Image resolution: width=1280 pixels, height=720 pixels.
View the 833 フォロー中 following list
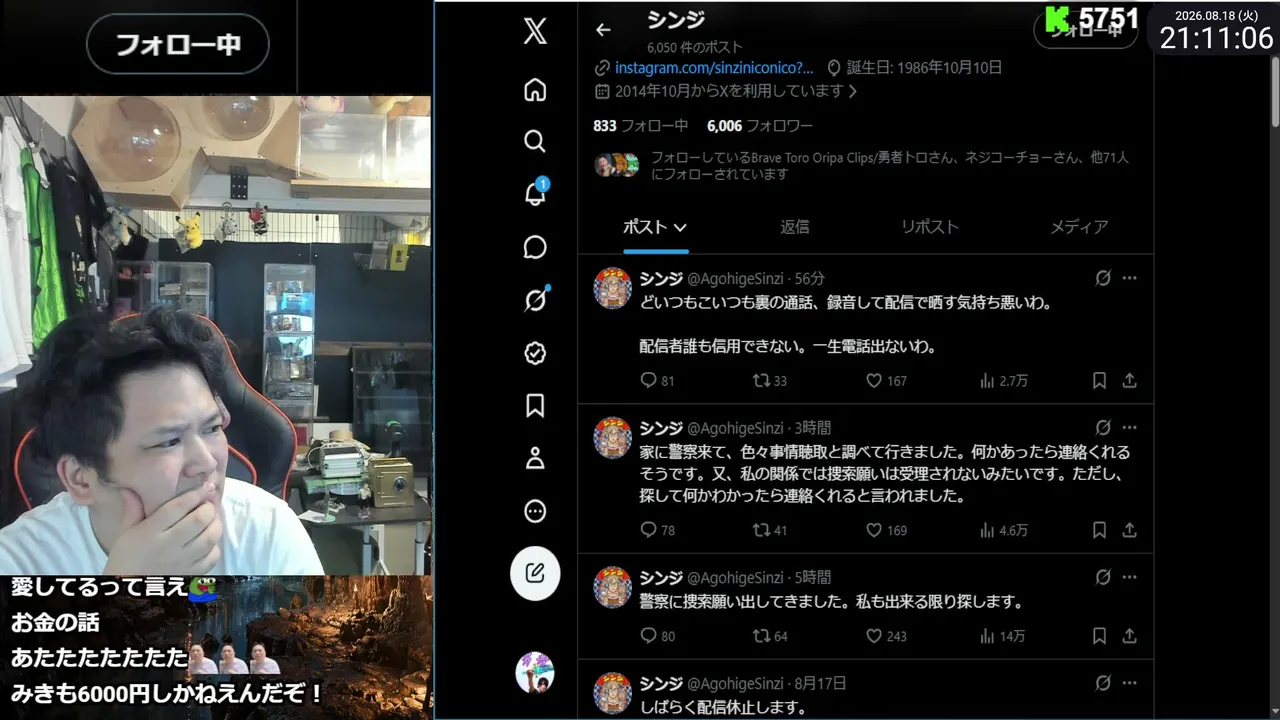point(640,126)
